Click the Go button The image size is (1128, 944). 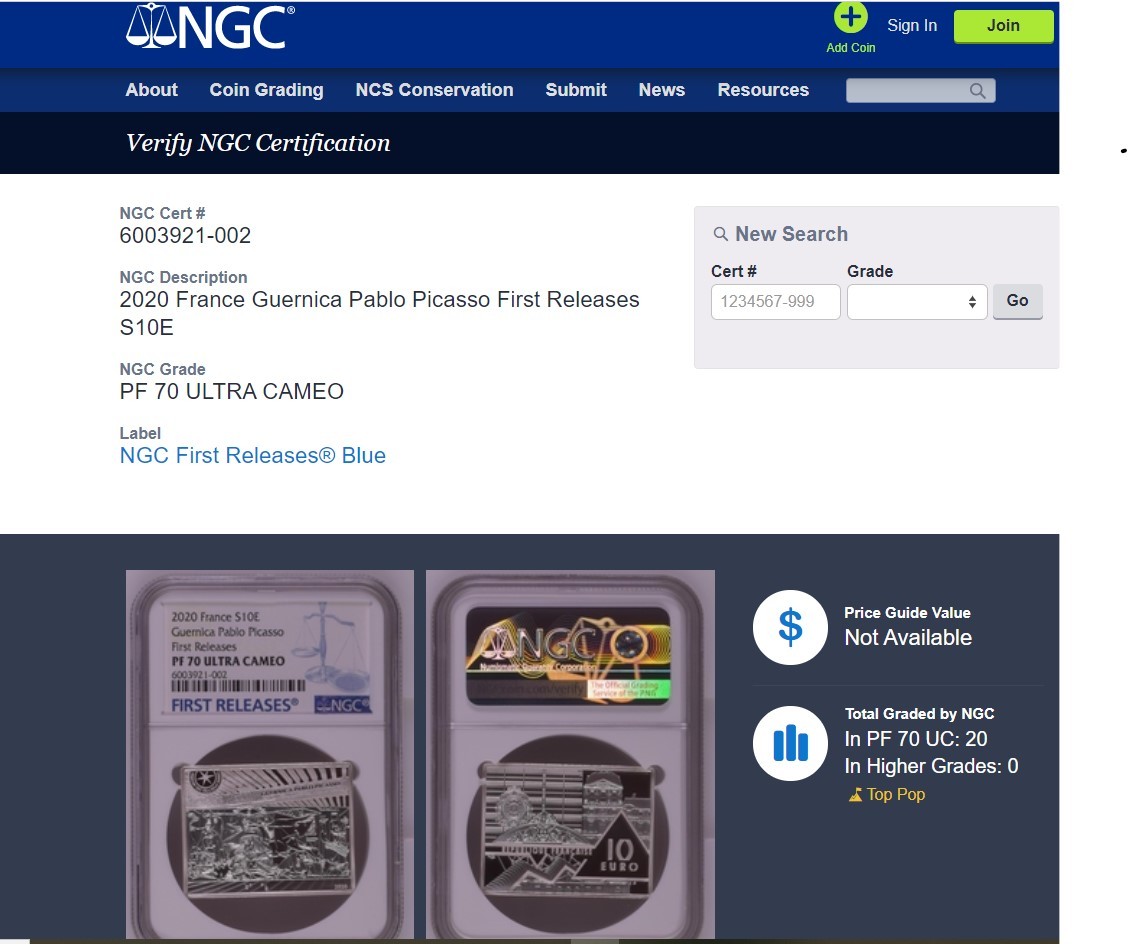(1017, 301)
